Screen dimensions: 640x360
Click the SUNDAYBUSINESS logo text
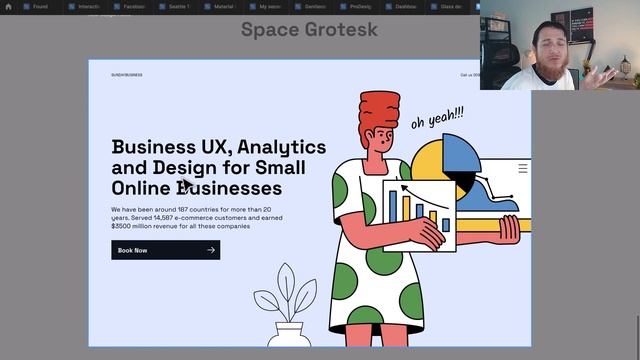pos(127,75)
